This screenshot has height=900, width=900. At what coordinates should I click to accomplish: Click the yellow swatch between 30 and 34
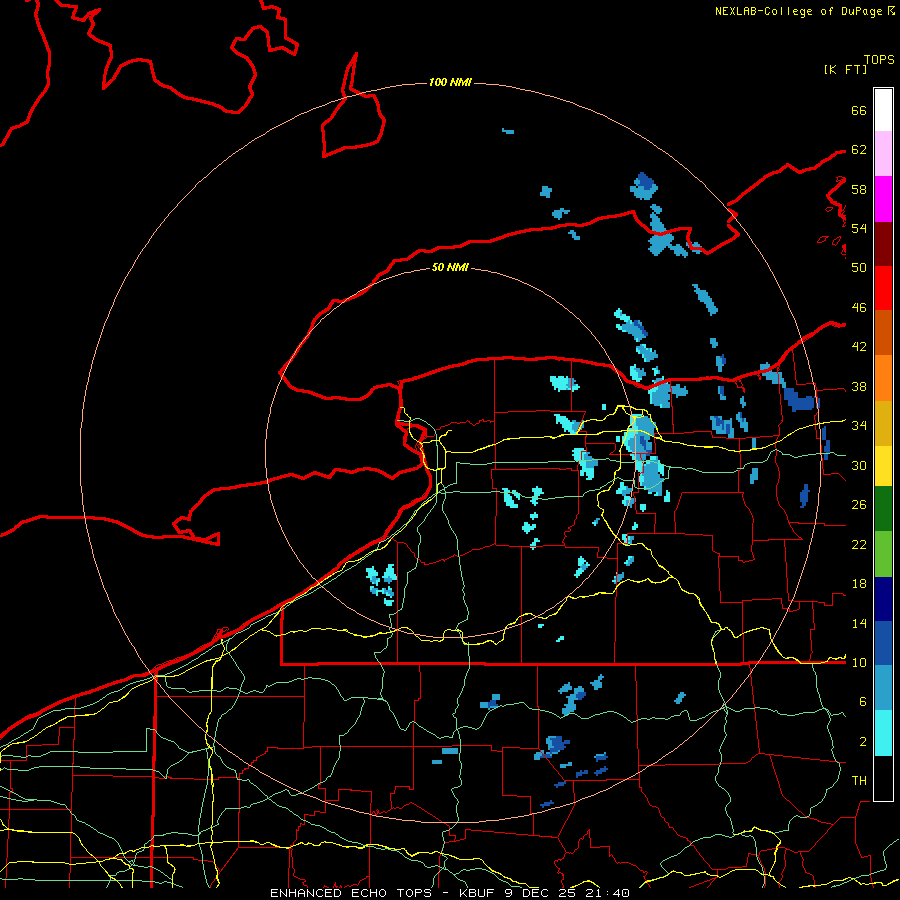883,466
